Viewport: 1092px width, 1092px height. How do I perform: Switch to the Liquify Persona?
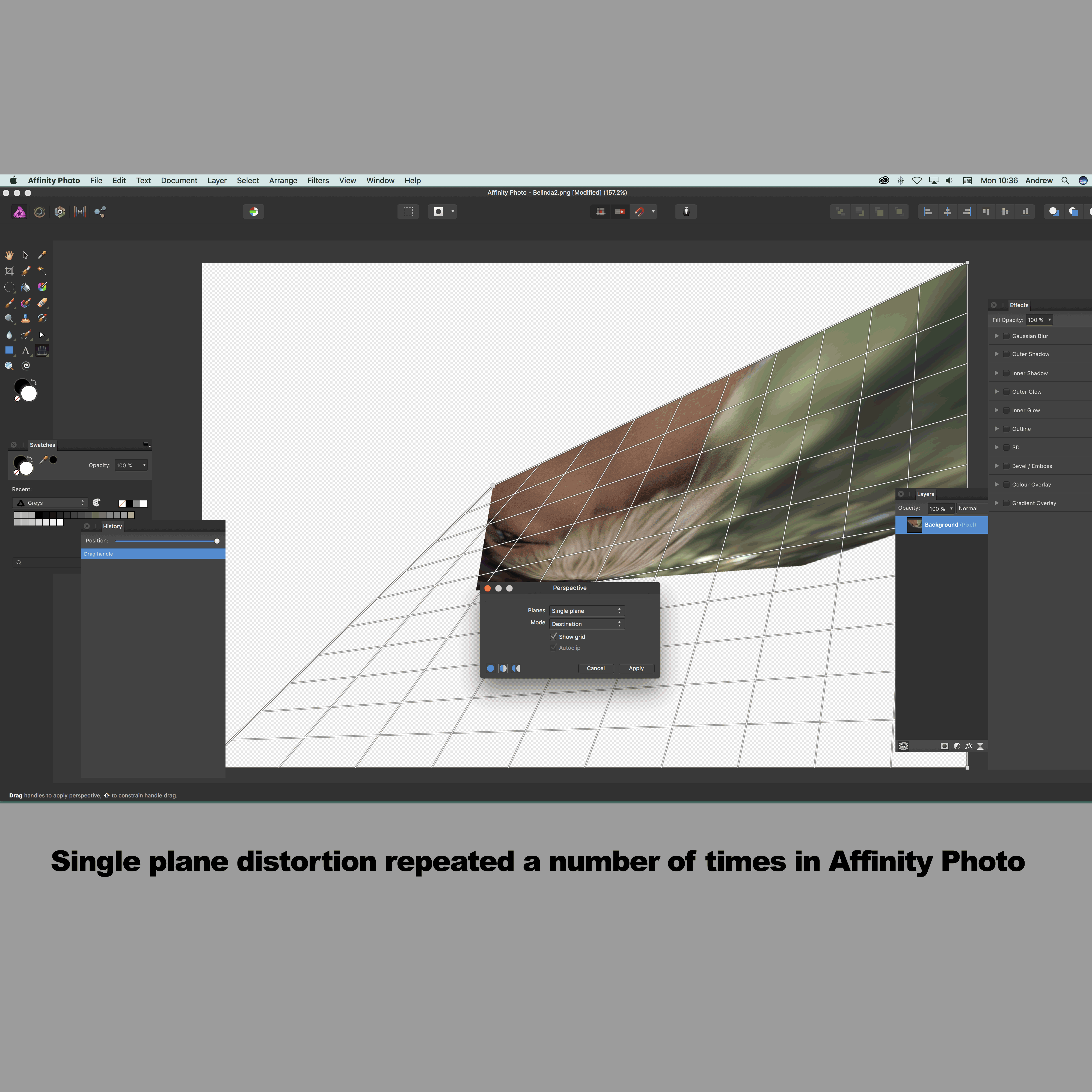point(40,212)
